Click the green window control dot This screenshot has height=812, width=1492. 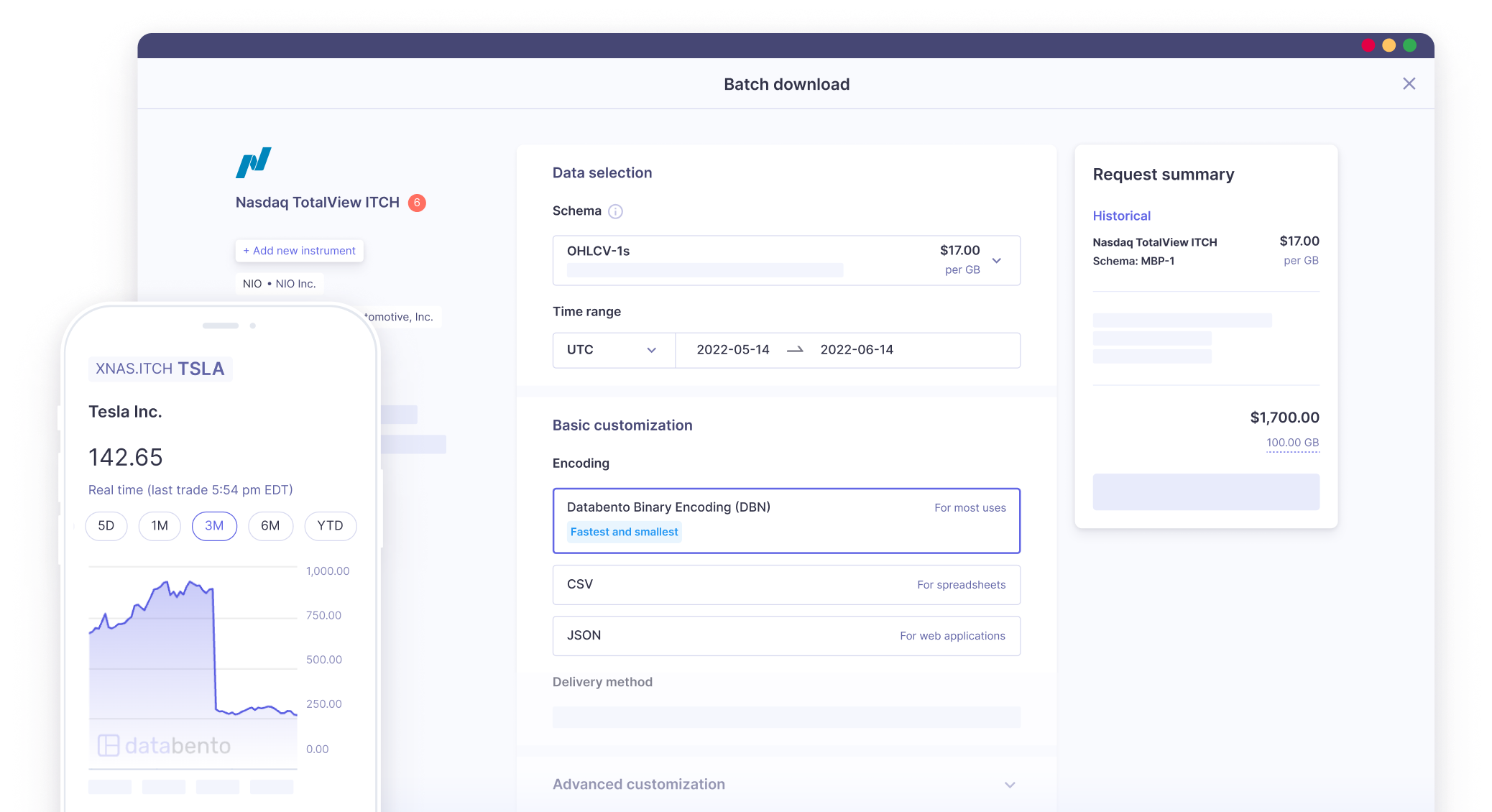(1409, 45)
